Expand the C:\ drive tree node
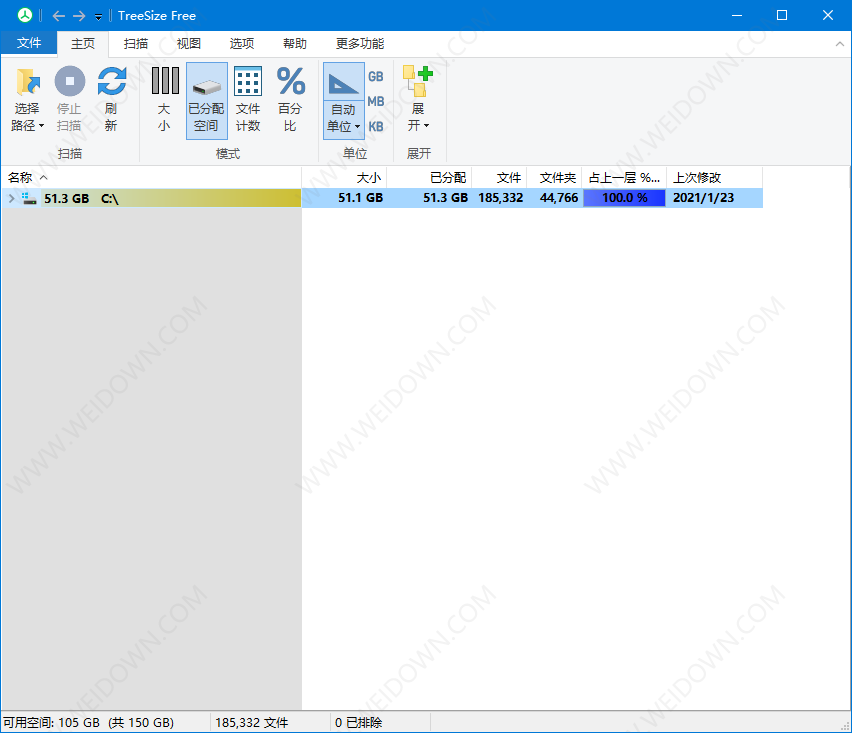This screenshot has height=733, width=852. (11, 198)
